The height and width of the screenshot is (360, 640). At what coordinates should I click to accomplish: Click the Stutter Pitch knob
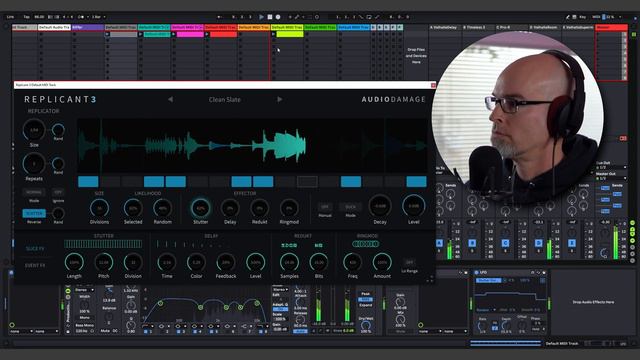click(104, 262)
